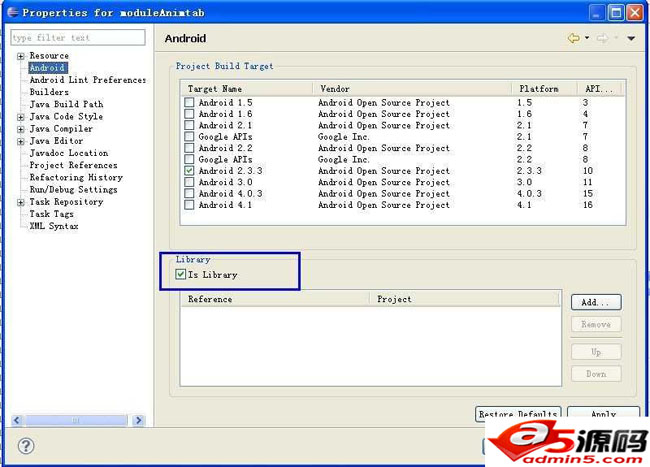Open Android Lint Preferences page
Image resolution: width=650 pixels, height=467 pixels.
[87, 80]
